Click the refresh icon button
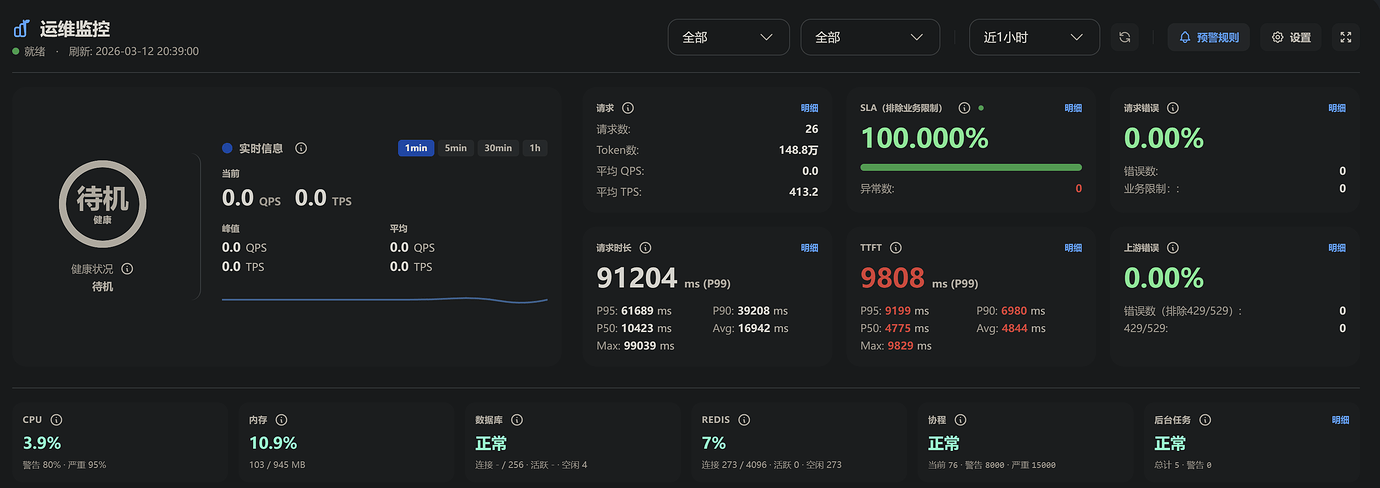 click(1125, 37)
